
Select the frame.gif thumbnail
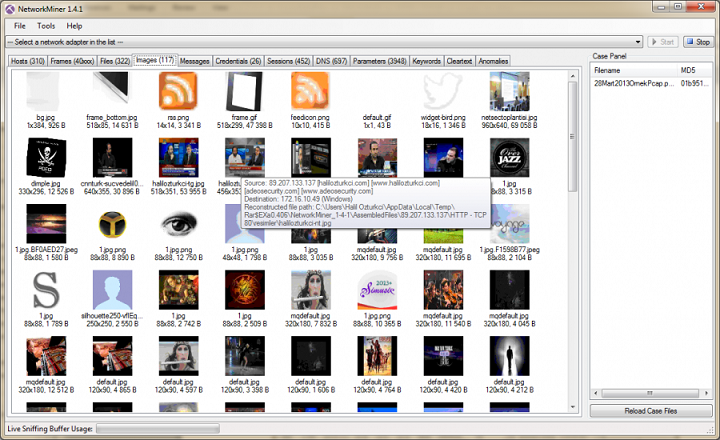(244, 91)
